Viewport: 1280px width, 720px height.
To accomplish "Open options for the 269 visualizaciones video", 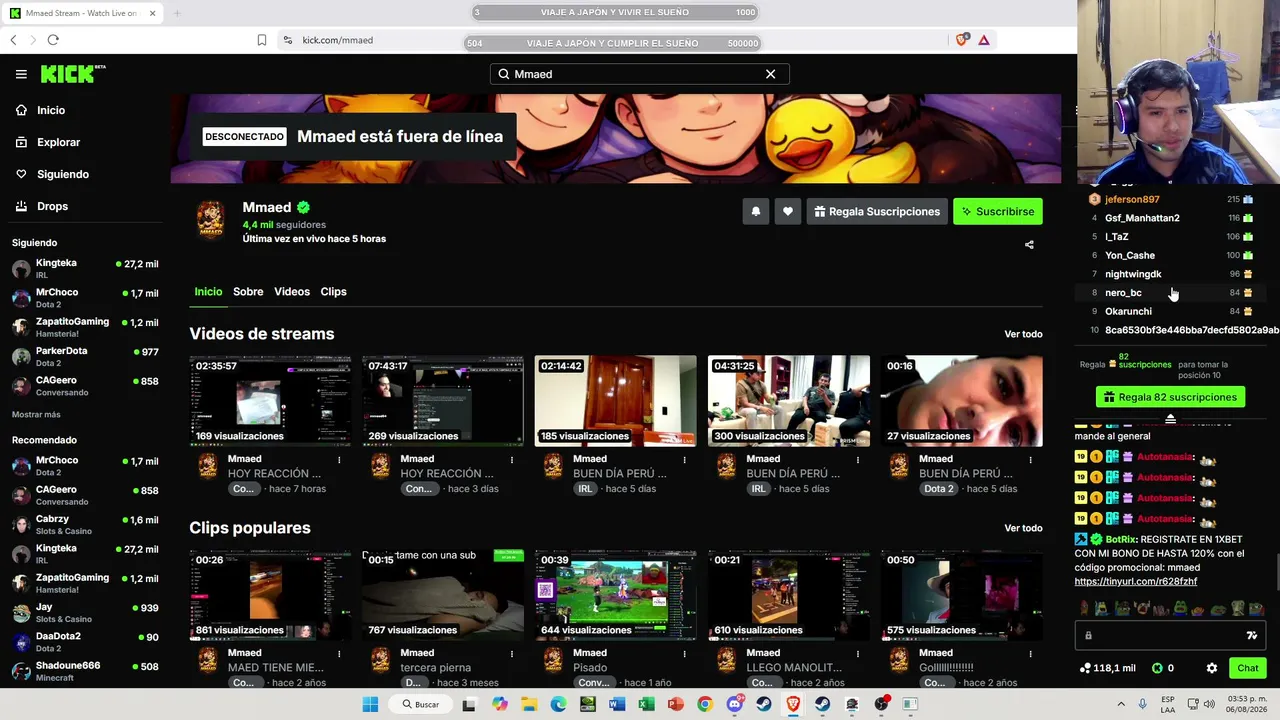I will pos(512,460).
